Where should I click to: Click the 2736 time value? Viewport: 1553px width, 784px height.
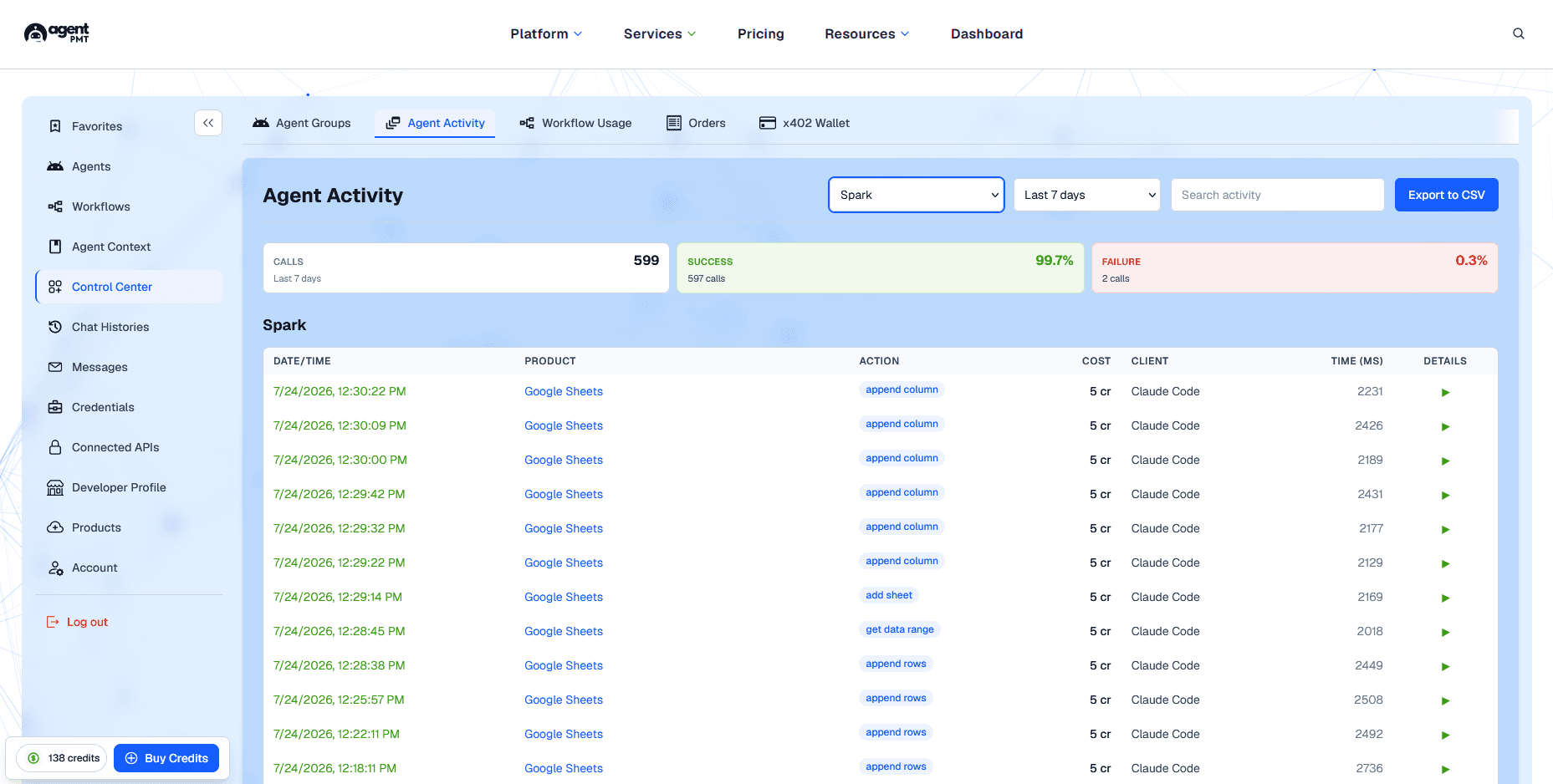[x=1369, y=768]
